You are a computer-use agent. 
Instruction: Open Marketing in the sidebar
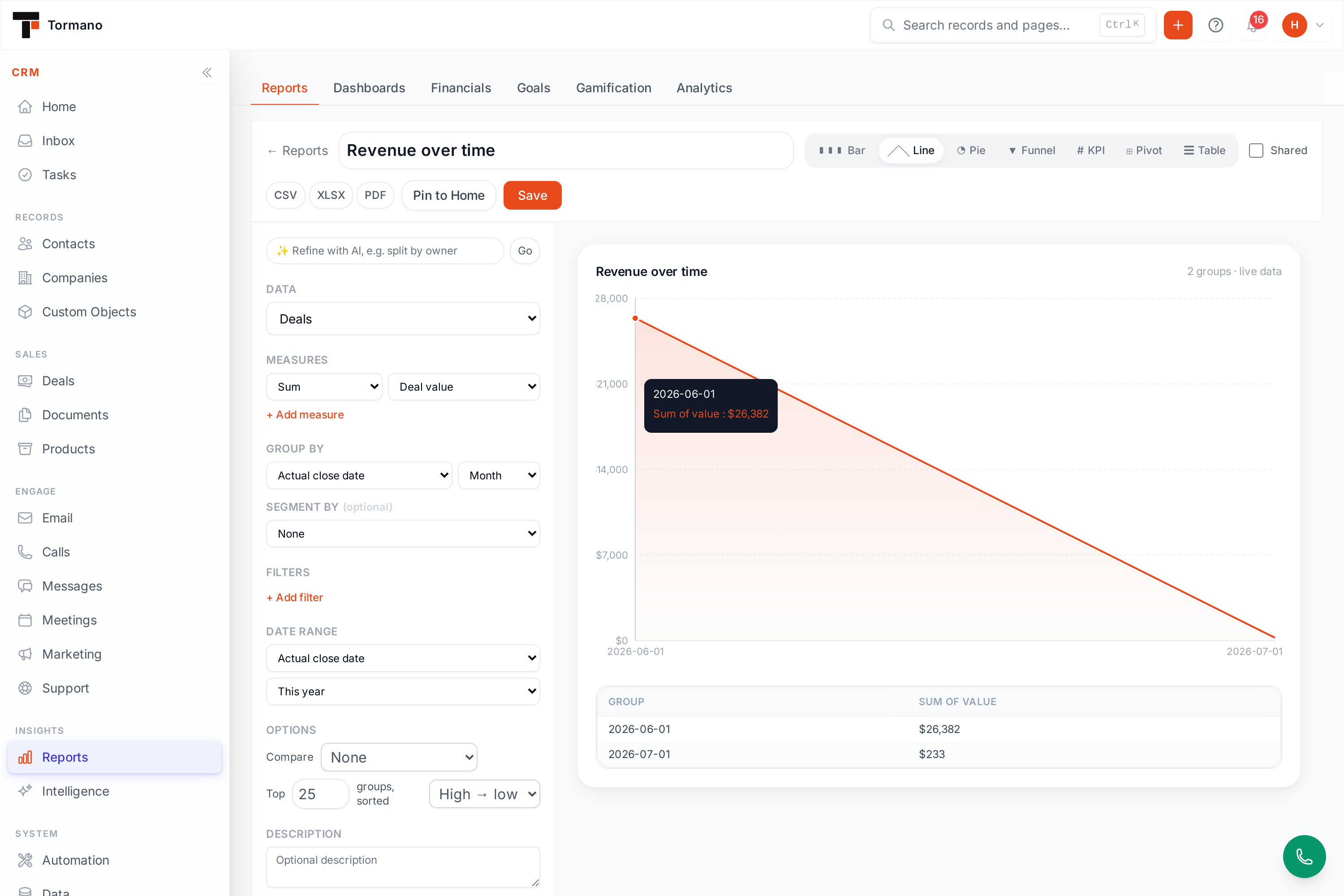114,654
